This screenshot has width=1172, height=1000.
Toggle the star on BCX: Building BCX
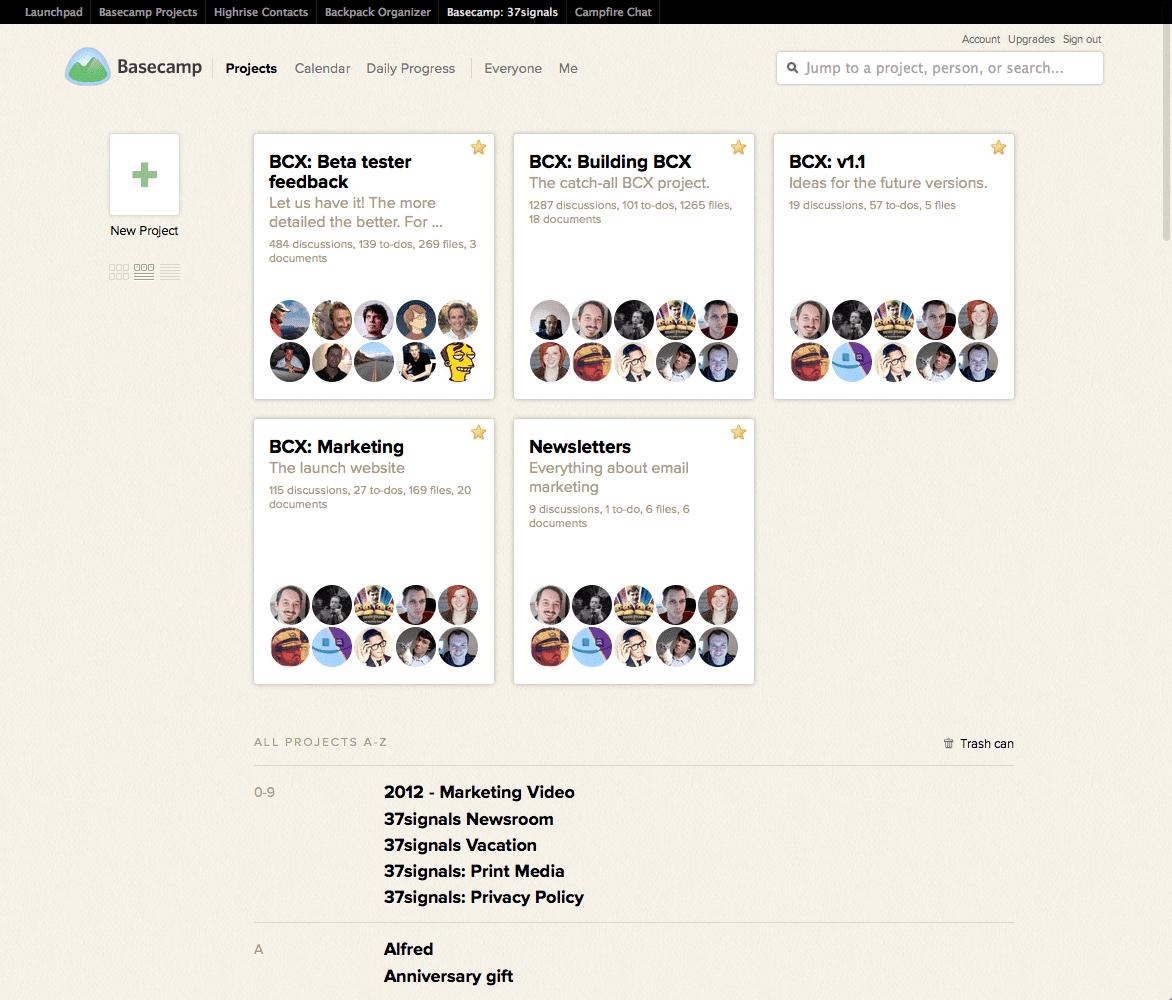738,148
